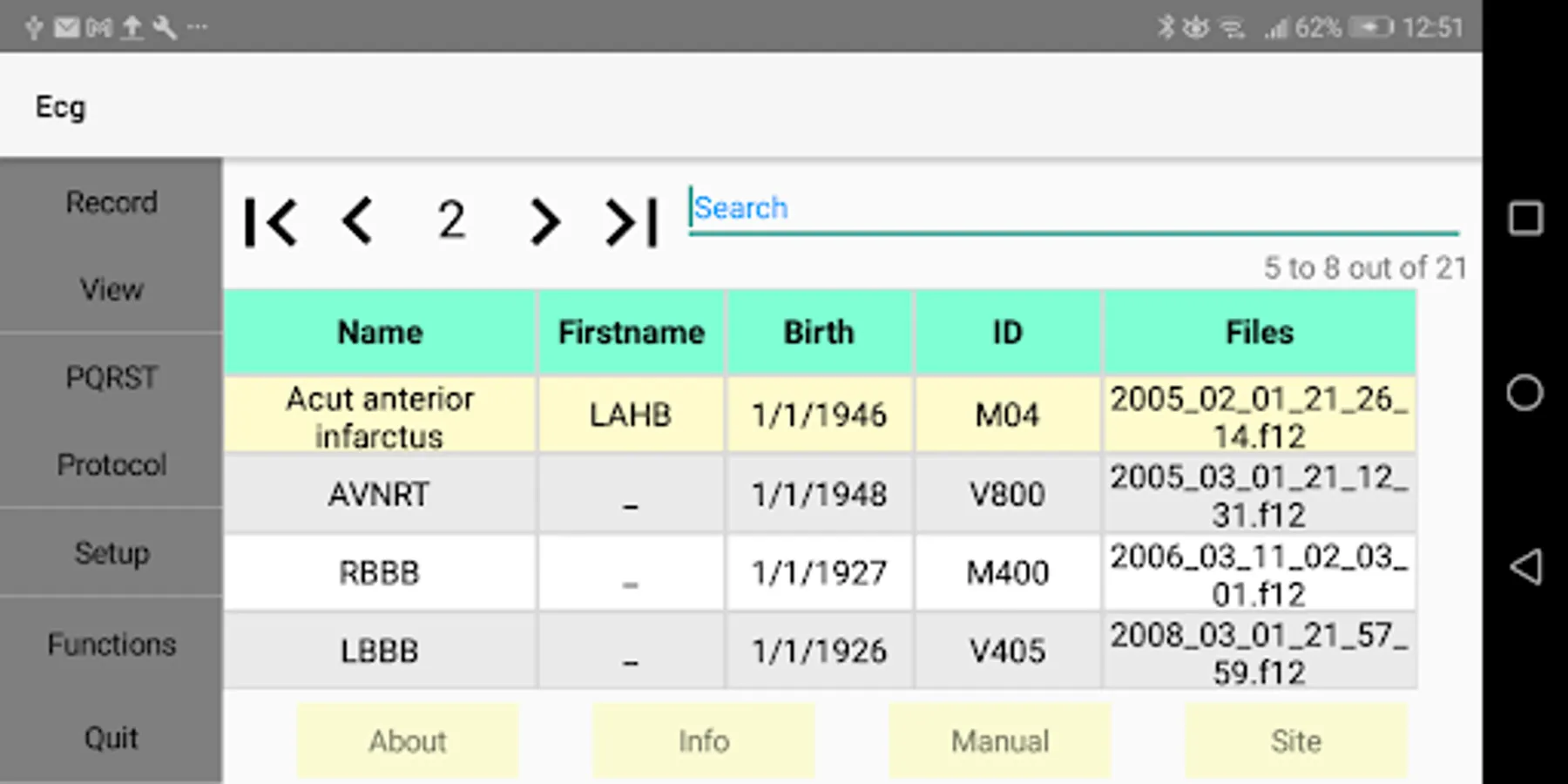Viewport: 1568px width, 784px height.
Task: Tap Quit in the sidebar
Action: pyautogui.click(x=112, y=738)
